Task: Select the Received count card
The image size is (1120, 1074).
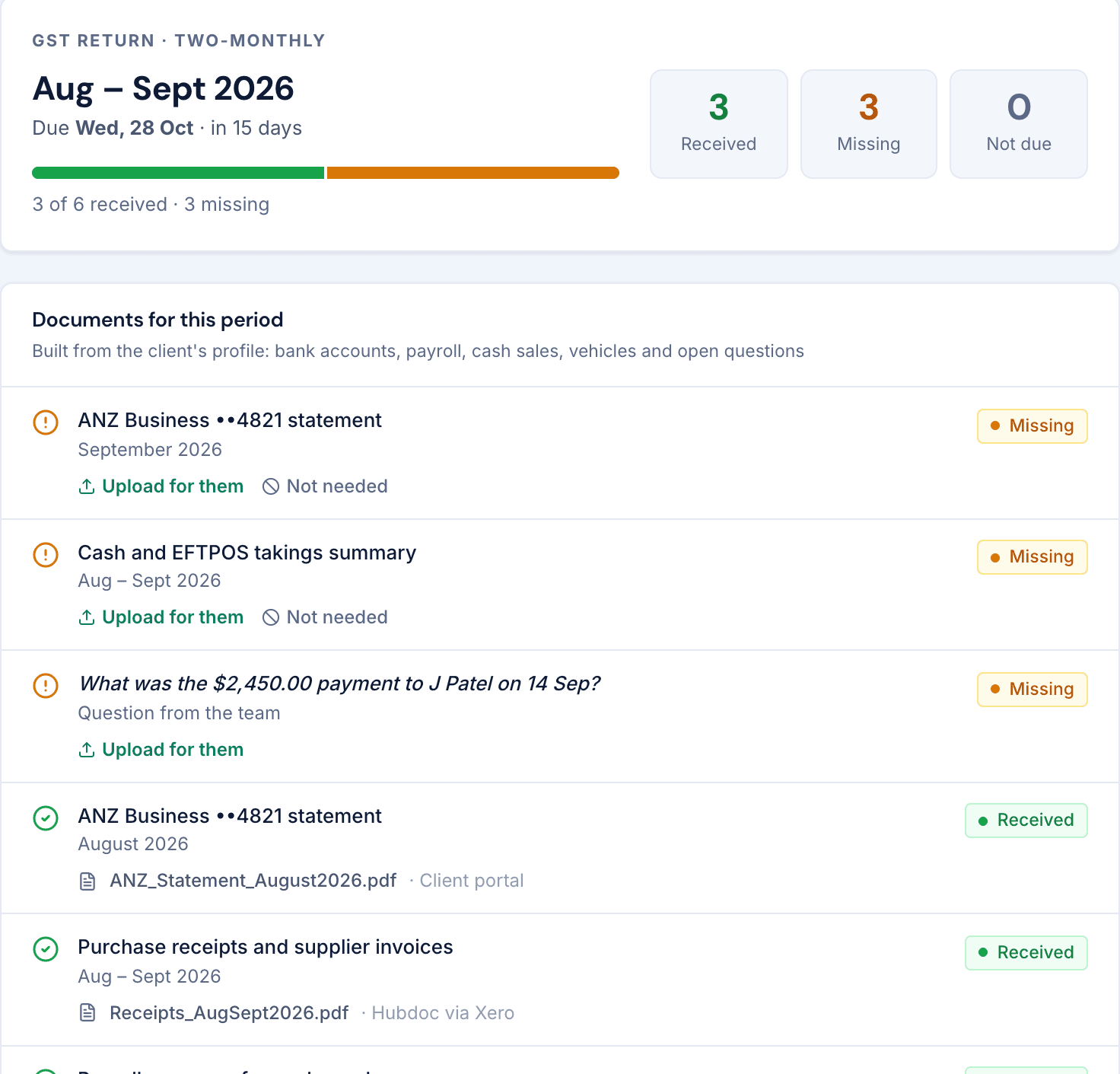Action: click(719, 124)
